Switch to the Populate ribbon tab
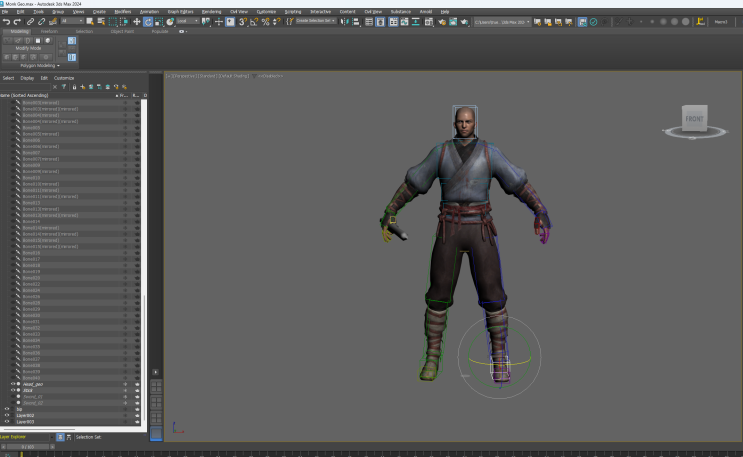This screenshot has height=457, width=743. [160, 31]
